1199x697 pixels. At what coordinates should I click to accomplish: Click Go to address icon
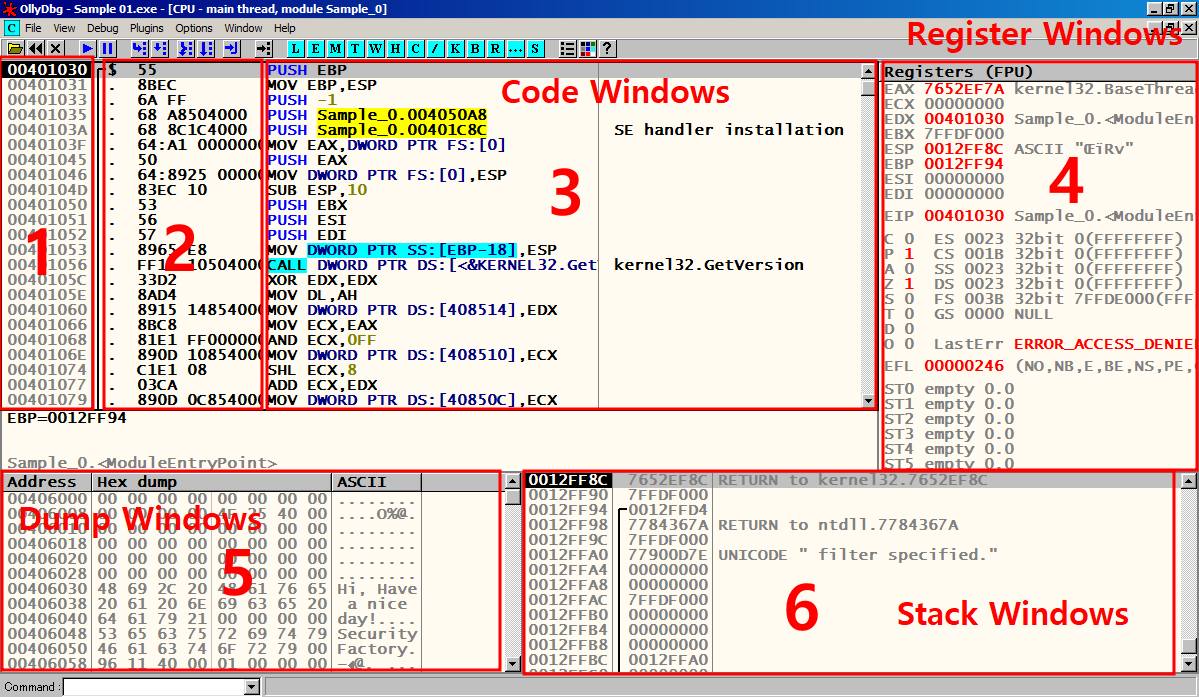pos(264,48)
